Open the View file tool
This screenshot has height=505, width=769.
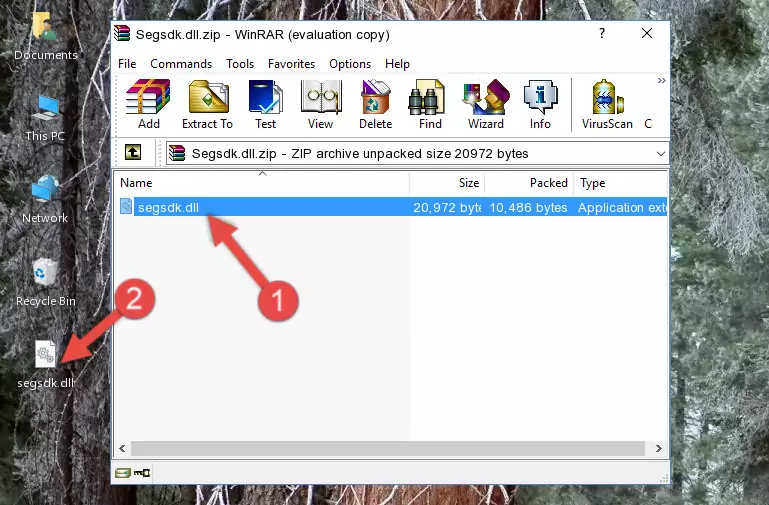[x=321, y=104]
